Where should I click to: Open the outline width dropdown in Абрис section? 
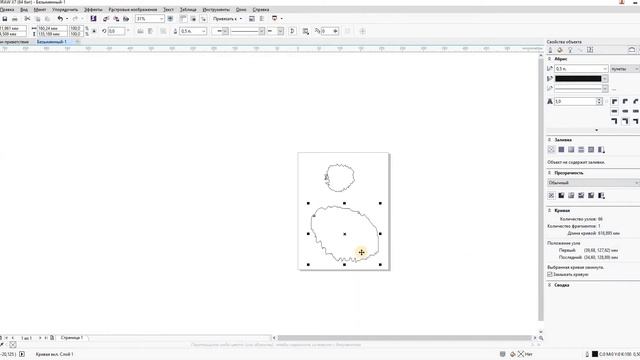coord(605,69)
